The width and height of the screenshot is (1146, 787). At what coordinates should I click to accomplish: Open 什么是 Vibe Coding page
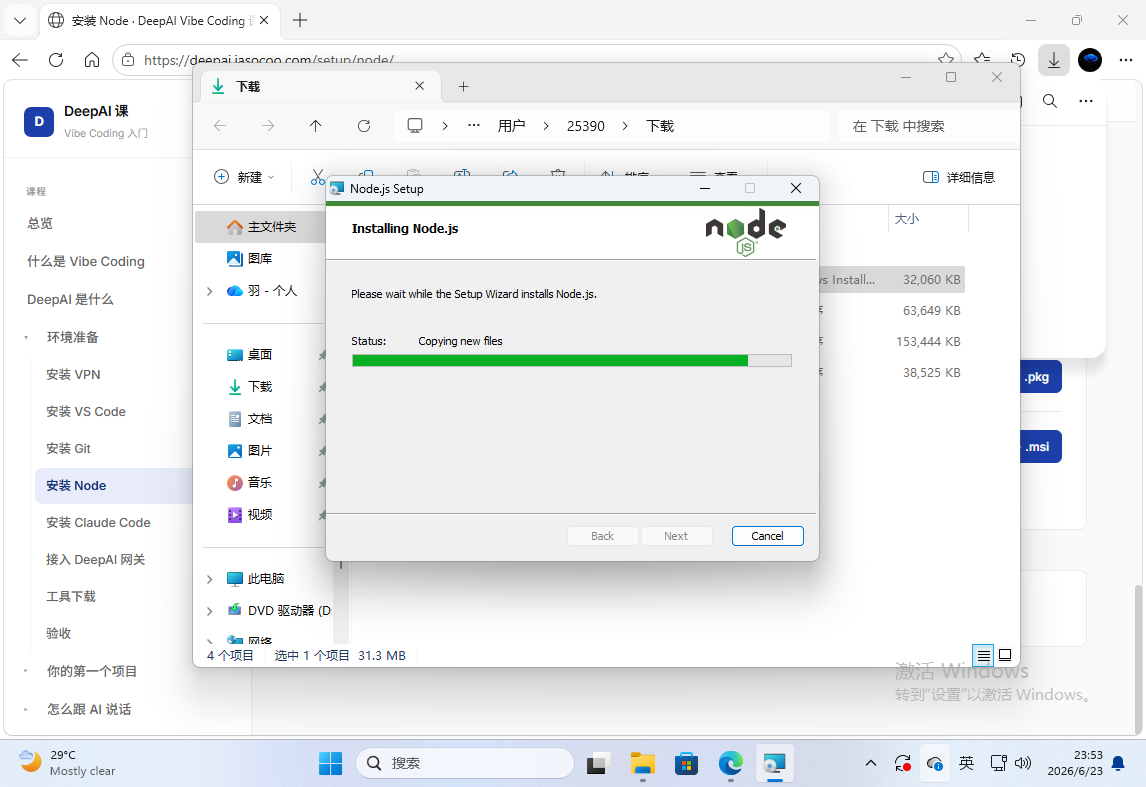pyautogui.click(x=86, y=261)
